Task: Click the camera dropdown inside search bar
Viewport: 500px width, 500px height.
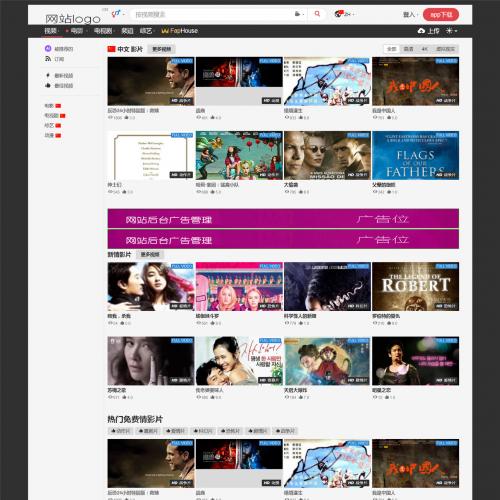Action: pyautogui.click(x=299, y=14)
